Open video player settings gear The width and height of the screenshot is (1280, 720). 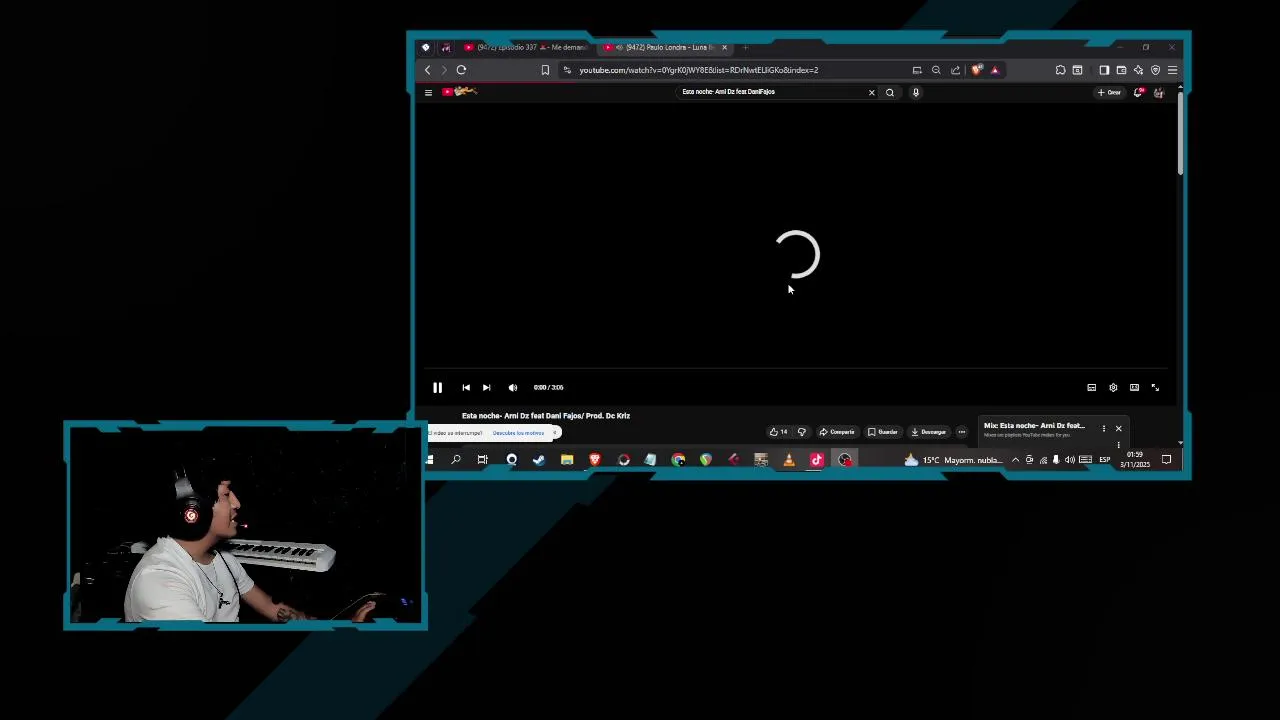pos(1113,387)
